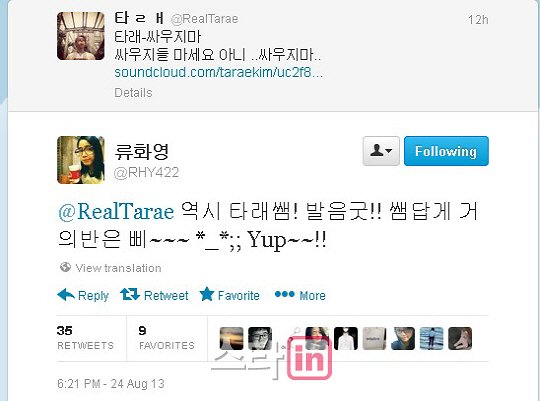Open the soundcloud.com/taraekim link

pyautogui.click(x=219, y=72)
